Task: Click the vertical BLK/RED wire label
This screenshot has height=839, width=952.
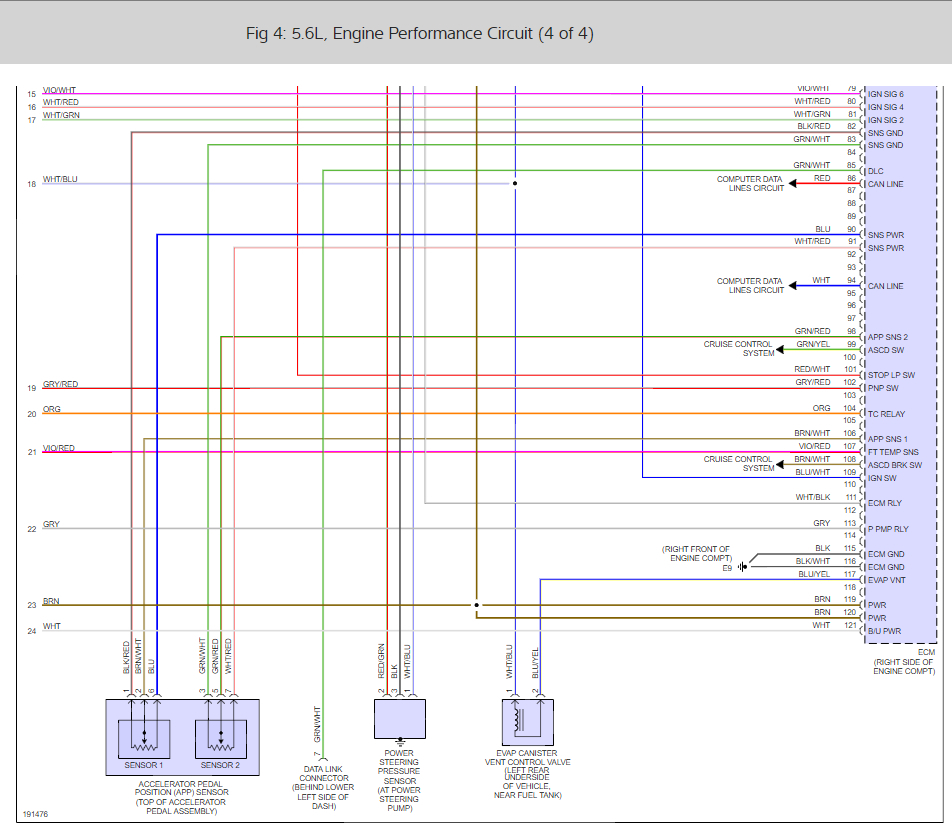Action: 126,657
